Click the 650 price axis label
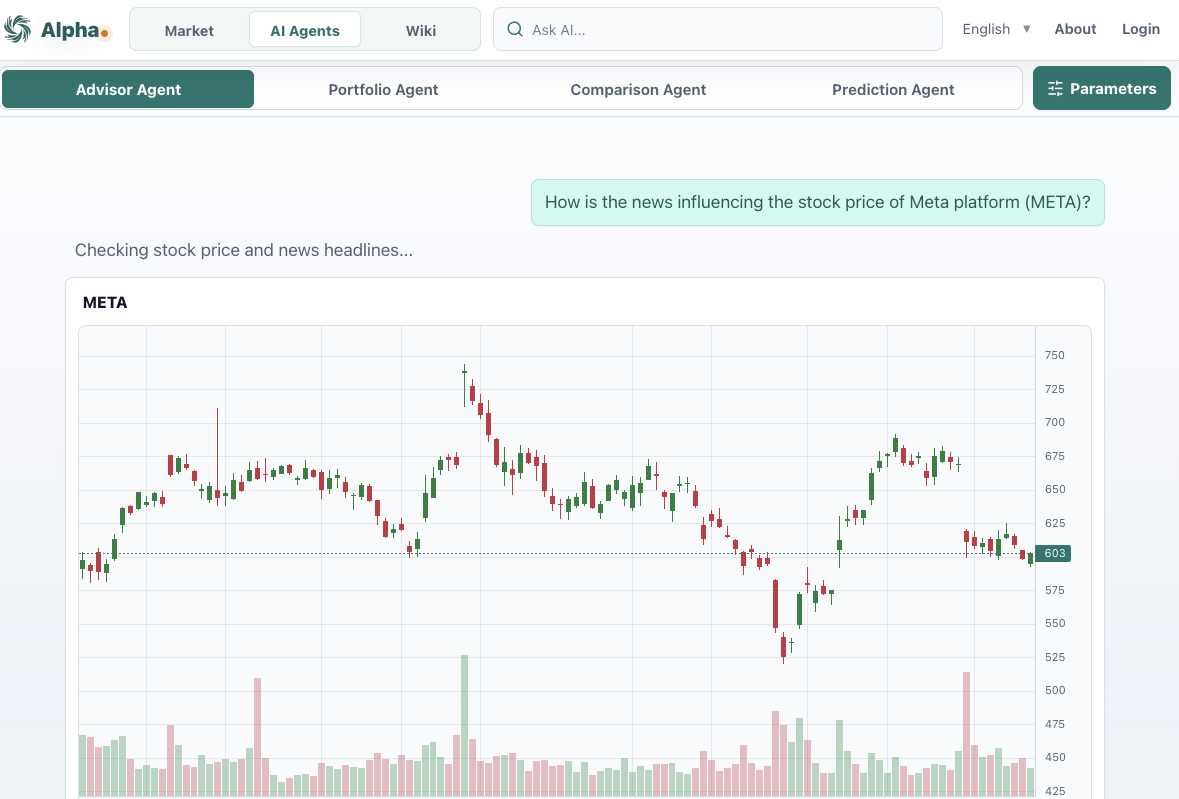Viewport: 1179px width, 799px height. (x=1054, y=489)
